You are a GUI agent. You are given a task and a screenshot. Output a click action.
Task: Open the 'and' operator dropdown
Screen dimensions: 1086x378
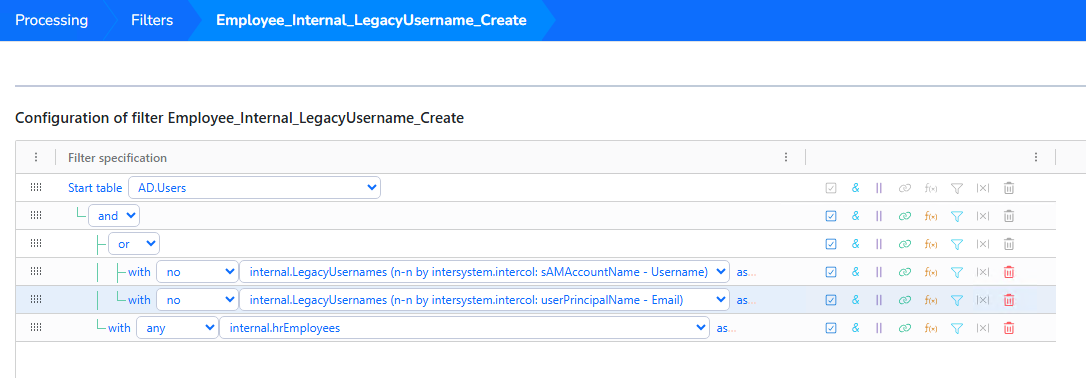114,216
